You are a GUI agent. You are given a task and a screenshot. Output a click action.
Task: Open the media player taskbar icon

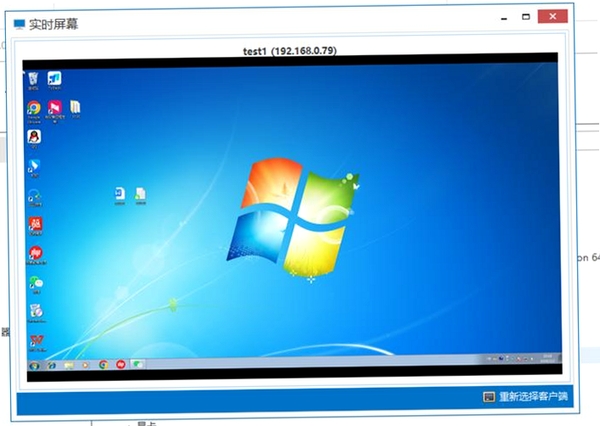[85, 365]
